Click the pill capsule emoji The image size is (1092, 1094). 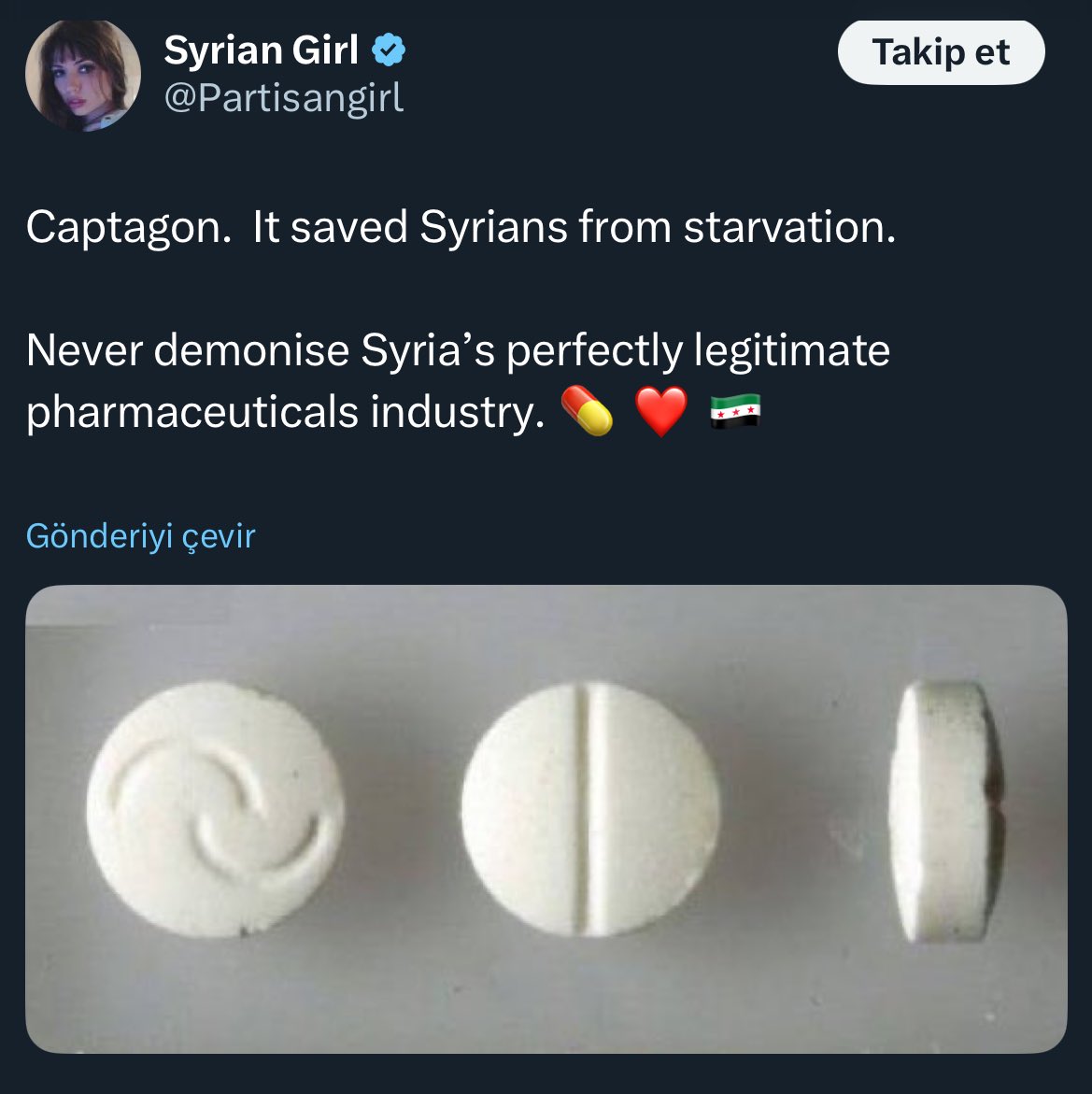point(587,411)
